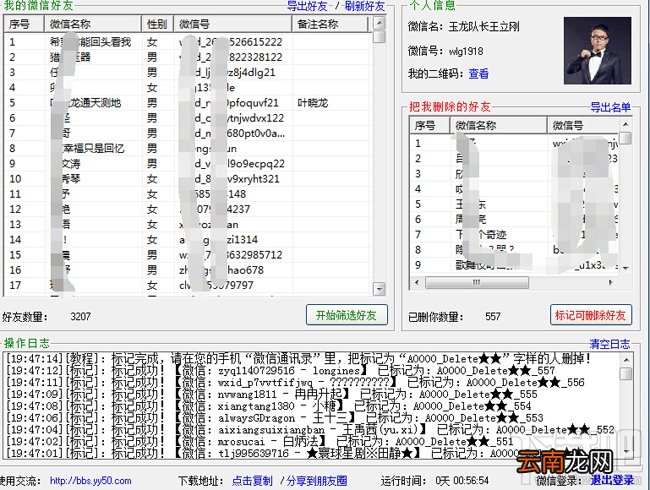Open 查看 QR code link
This screenshot has height=490, width=650.
(478, 74)
